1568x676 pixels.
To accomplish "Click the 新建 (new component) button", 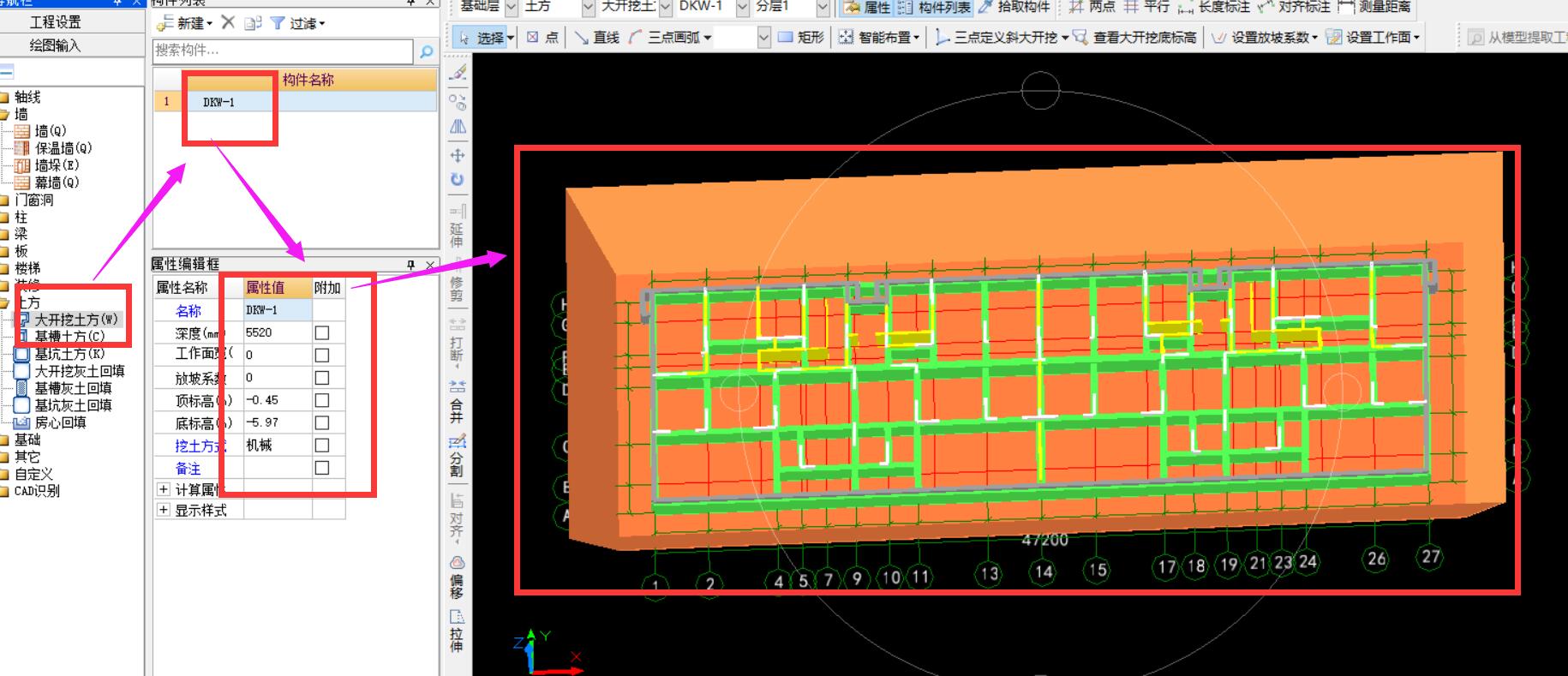I will pos(184,23).
